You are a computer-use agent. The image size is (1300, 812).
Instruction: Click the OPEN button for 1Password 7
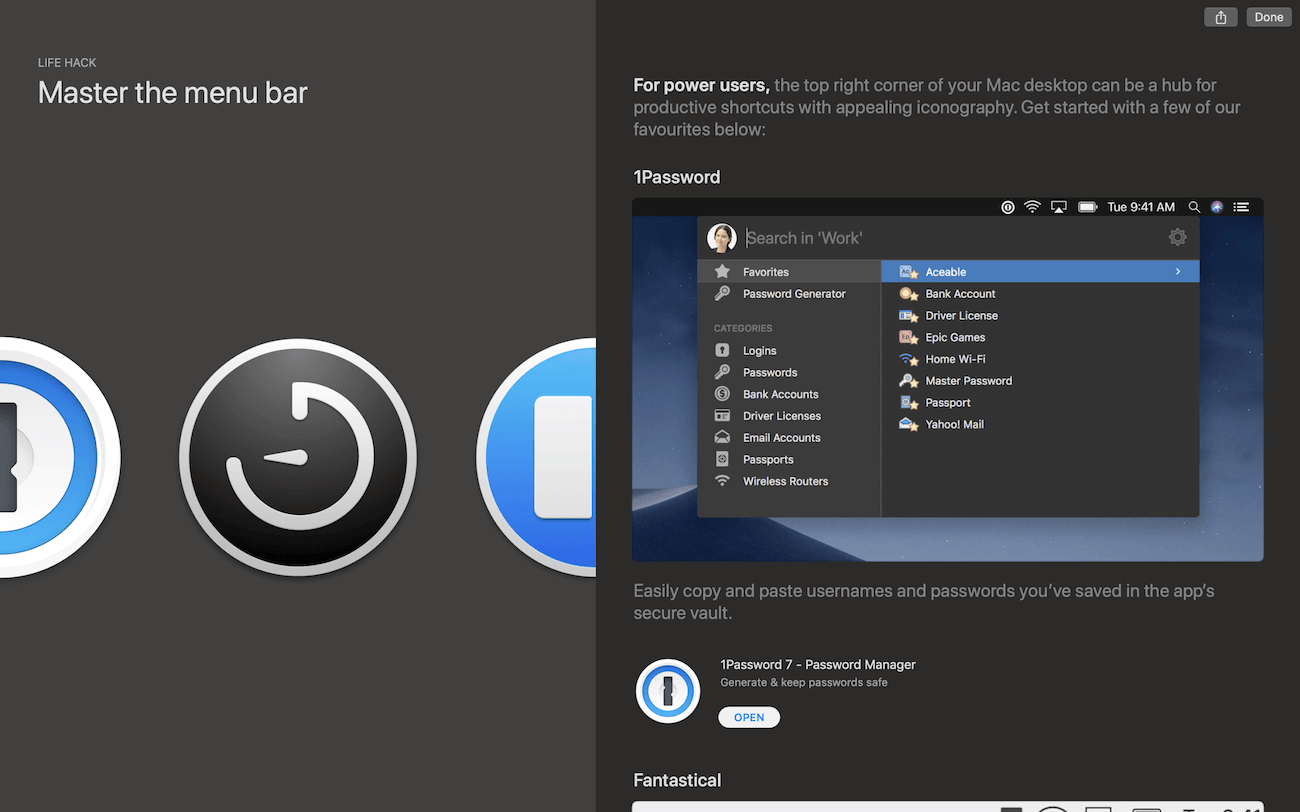point(749,717)
